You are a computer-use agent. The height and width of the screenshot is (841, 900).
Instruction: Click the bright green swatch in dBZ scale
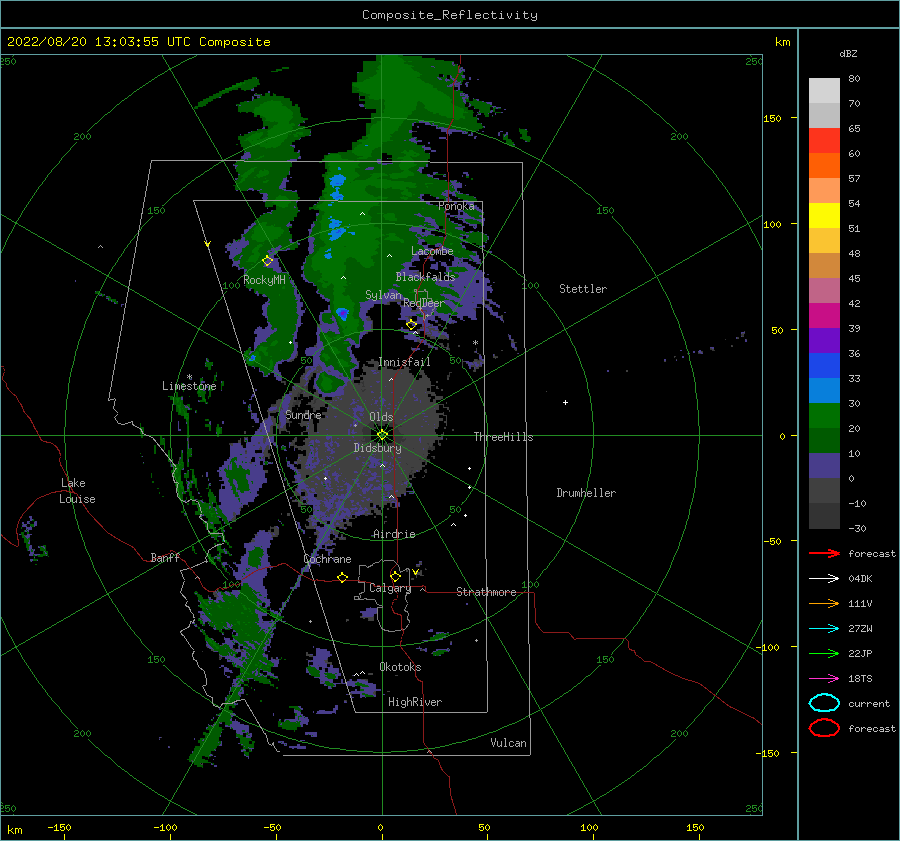click(824, 415)
